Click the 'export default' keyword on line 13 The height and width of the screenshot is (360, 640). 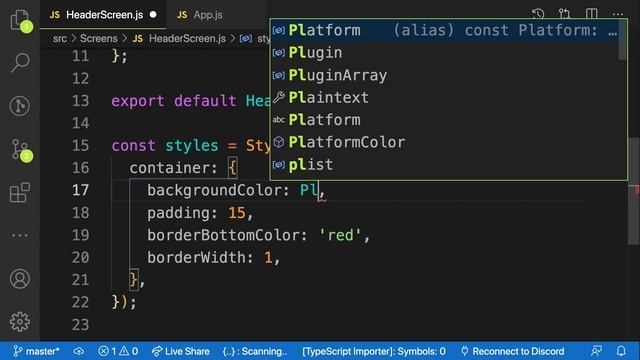[x=173, y=101]
